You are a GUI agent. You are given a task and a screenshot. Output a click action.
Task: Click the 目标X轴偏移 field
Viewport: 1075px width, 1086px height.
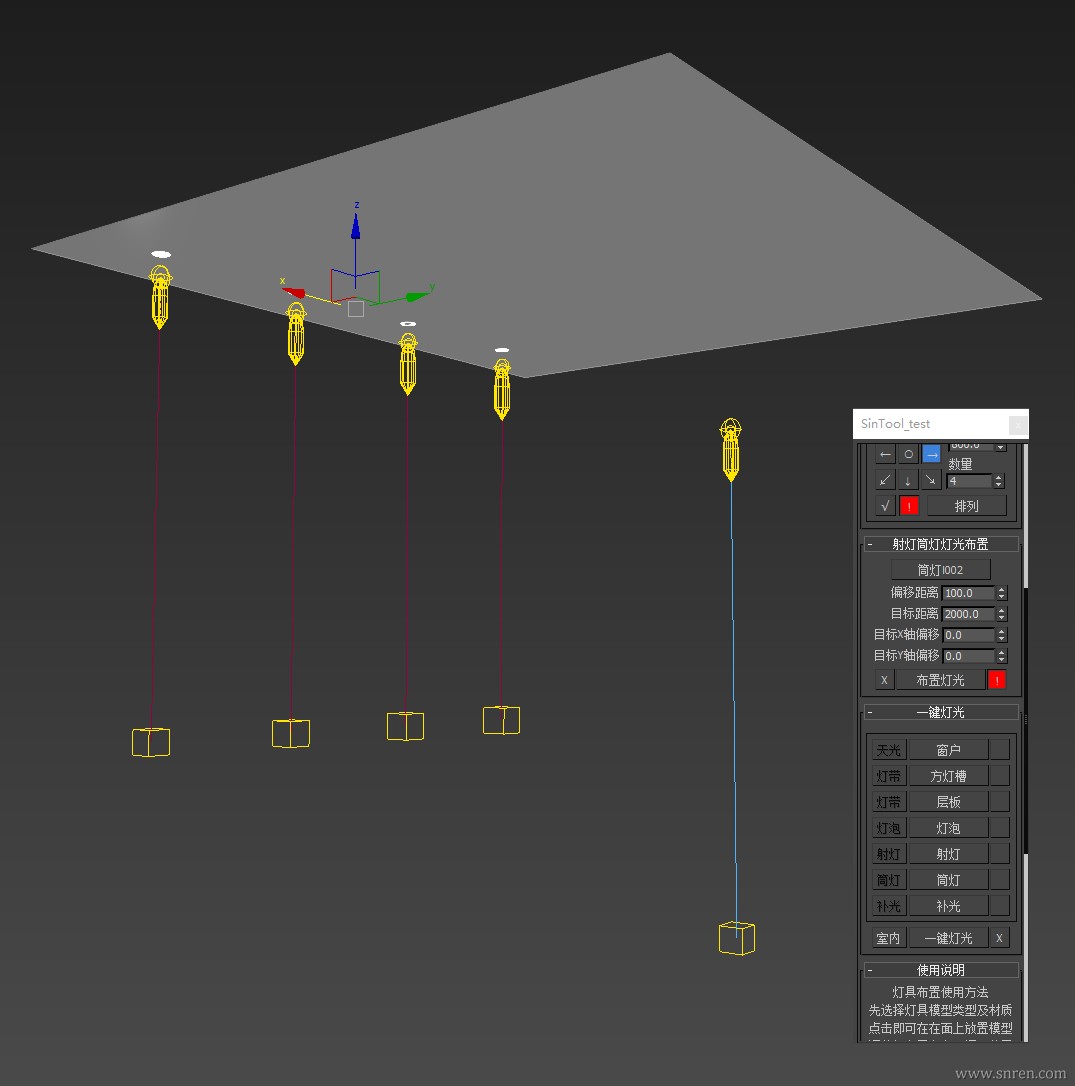coord(968,634)
